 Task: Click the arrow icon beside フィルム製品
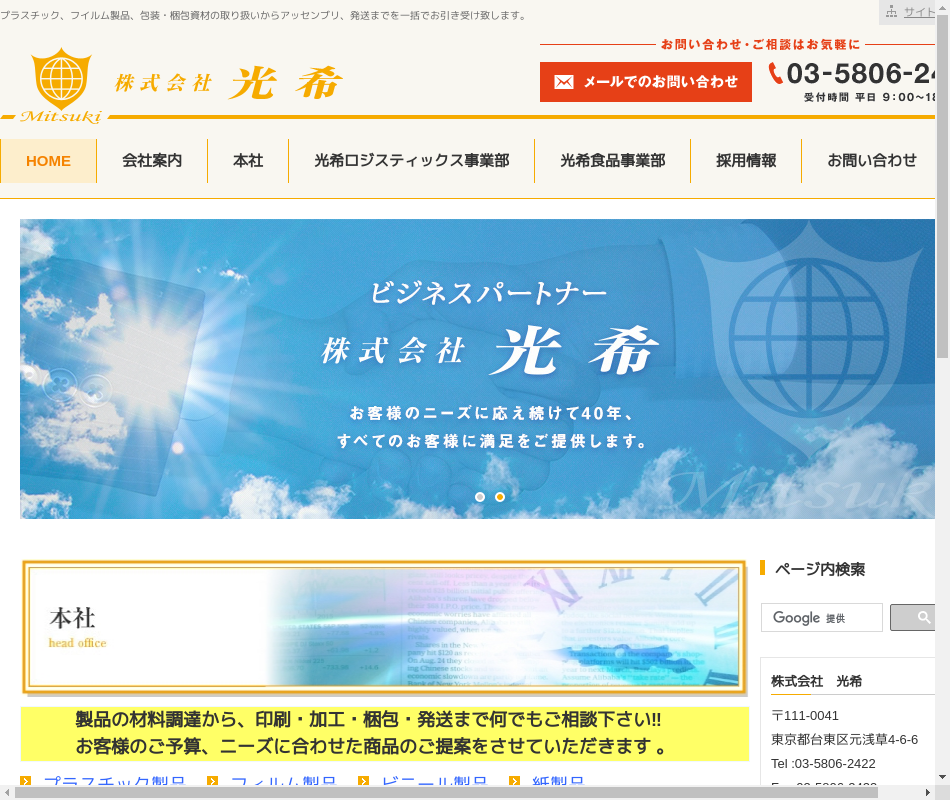tap(213, 782)
